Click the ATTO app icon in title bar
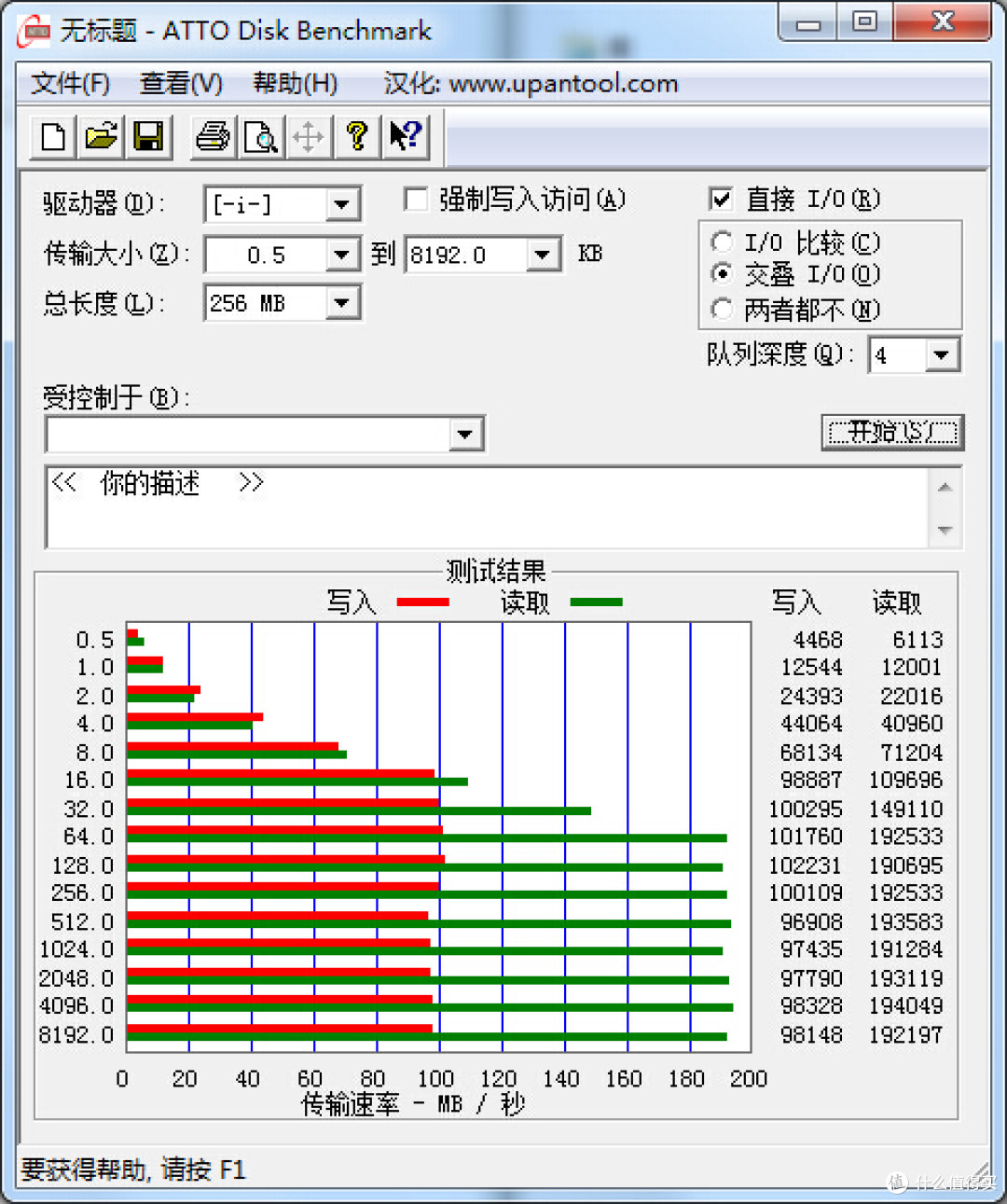1007x1204 pixels. [35, 31]
